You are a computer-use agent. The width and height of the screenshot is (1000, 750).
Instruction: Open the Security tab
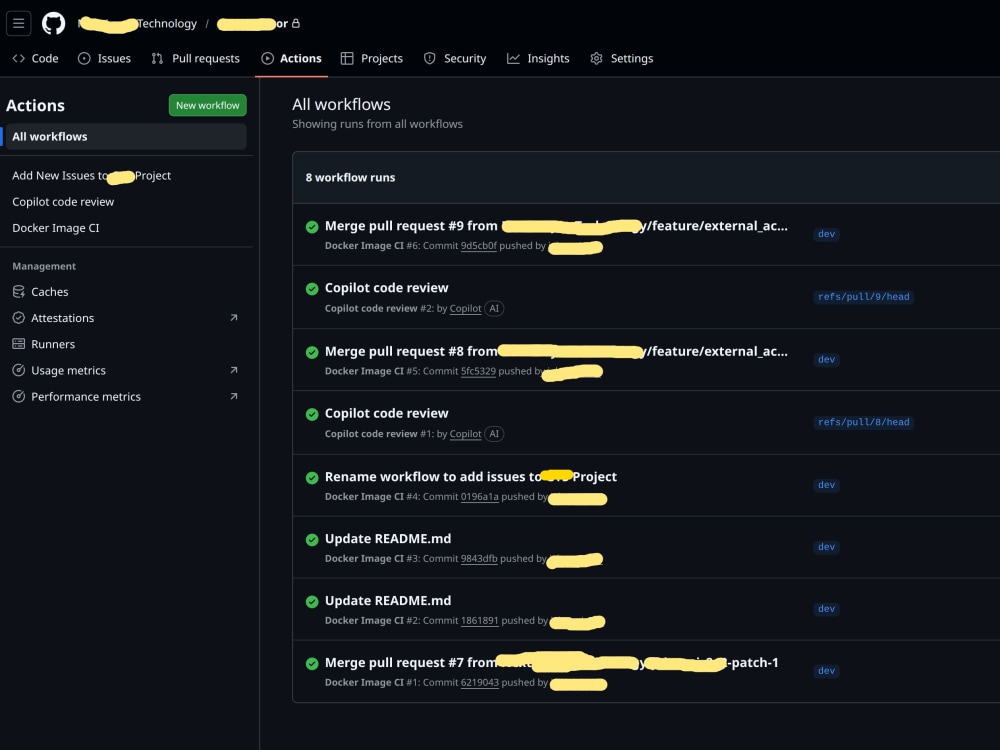click(455, 59)
